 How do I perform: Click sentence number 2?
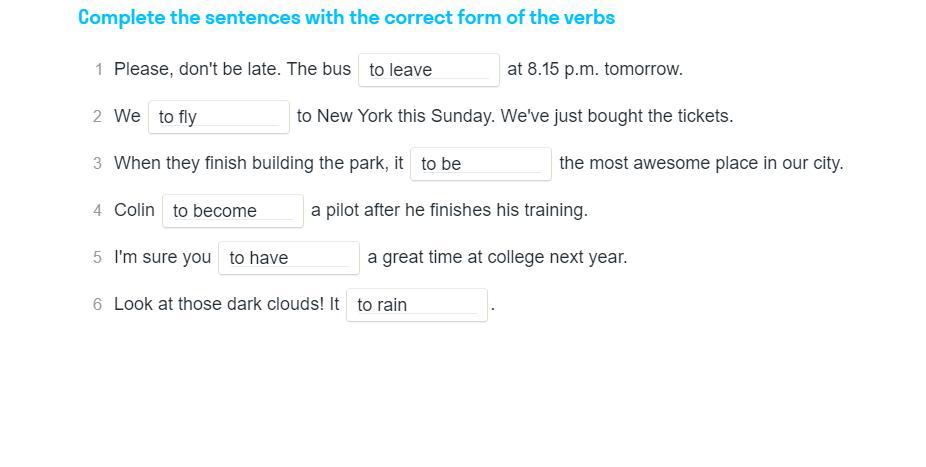tap(97, 117)
